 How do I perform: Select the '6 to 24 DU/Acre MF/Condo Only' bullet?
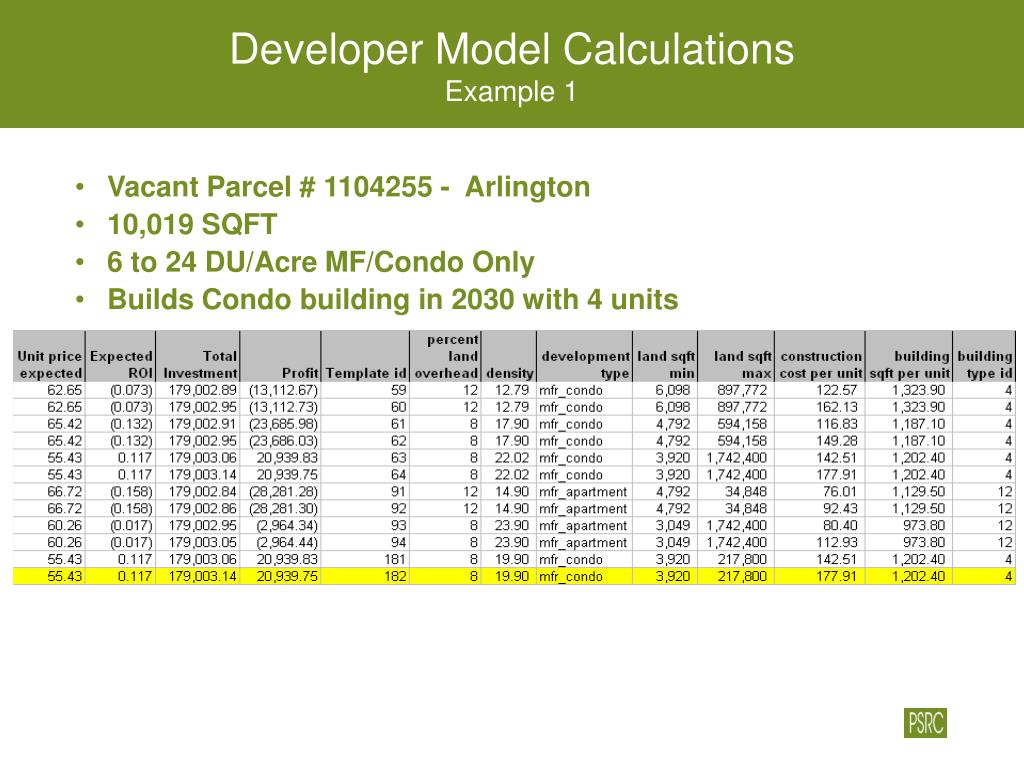tap(321, 263)
